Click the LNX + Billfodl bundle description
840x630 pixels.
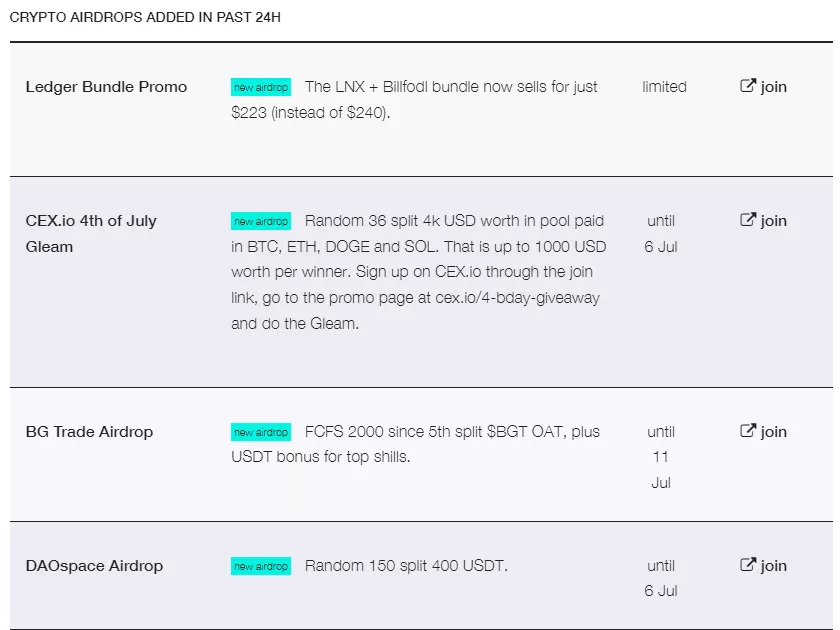point(450,87)
